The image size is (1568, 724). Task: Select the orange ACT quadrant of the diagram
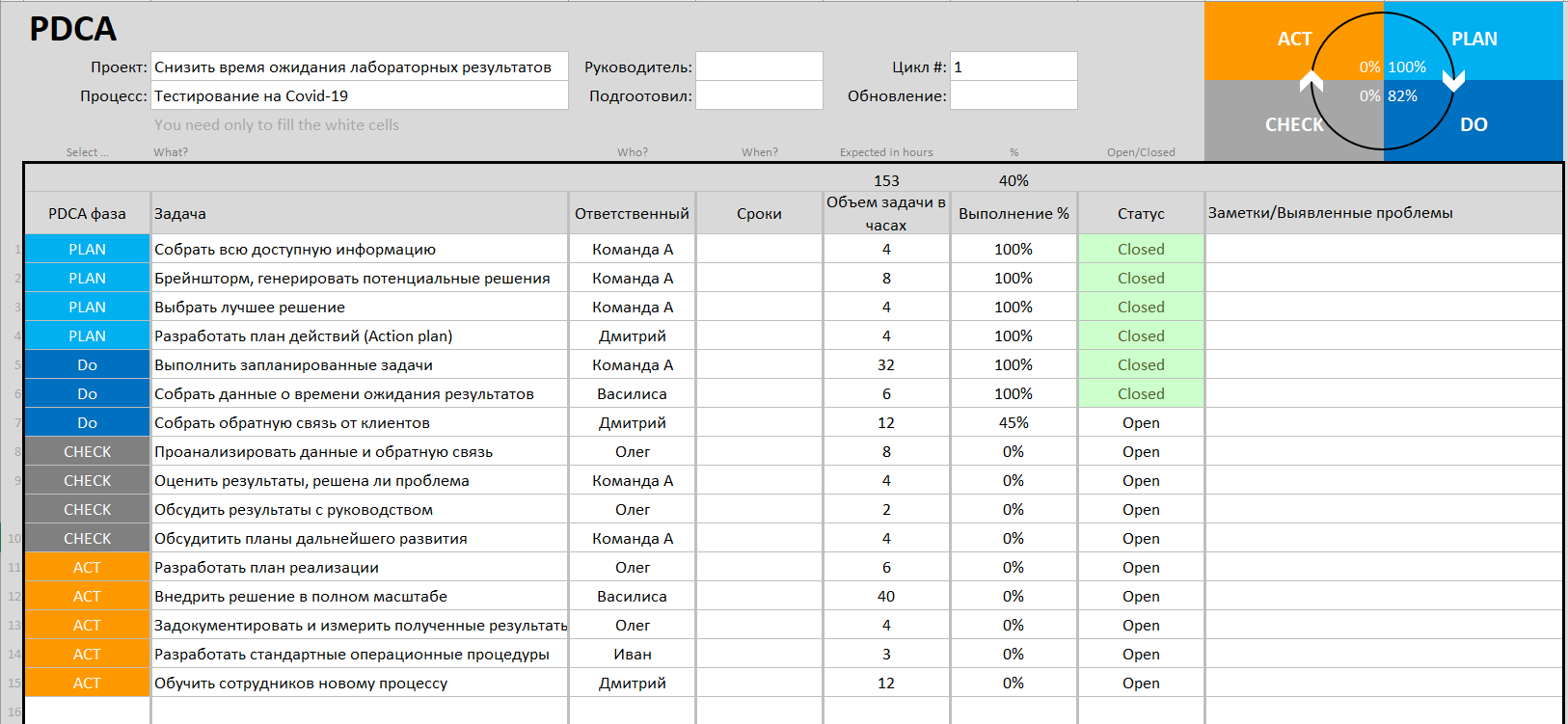tap(1294, 40)
